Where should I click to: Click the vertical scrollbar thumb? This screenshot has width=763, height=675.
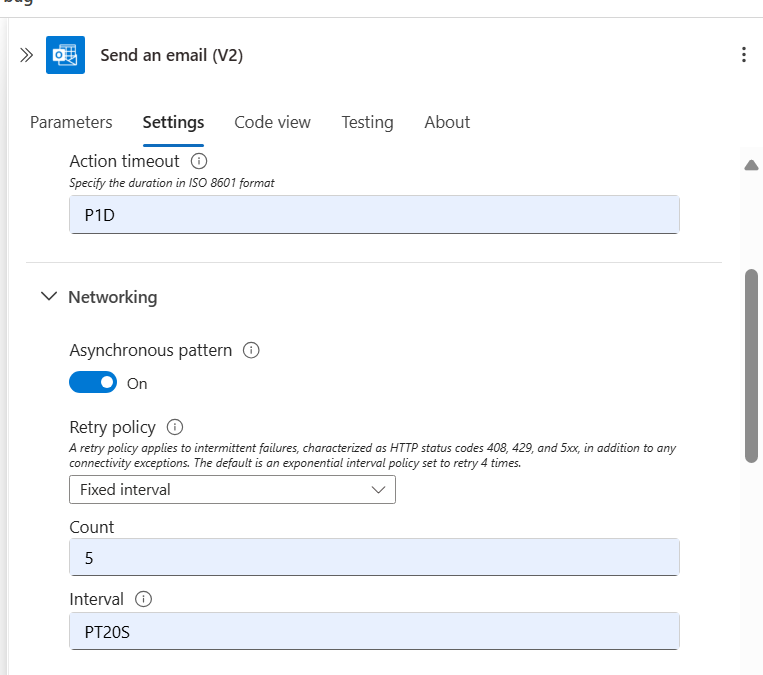click(751, 365)
